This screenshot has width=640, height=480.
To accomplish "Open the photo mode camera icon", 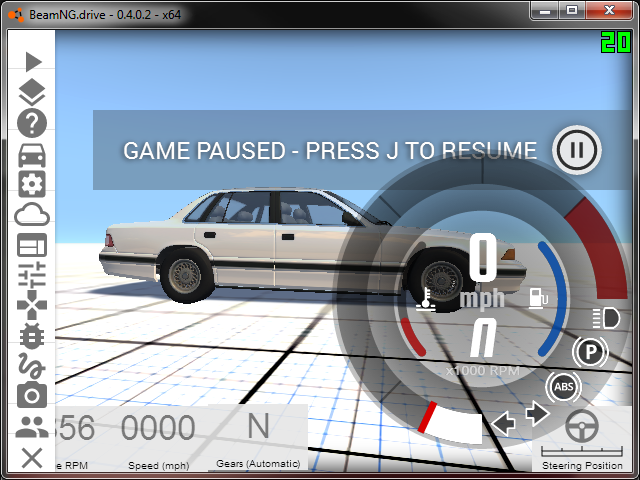I will click(x=32, y=395).
